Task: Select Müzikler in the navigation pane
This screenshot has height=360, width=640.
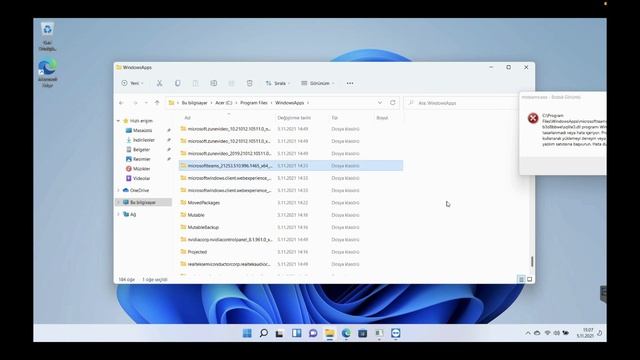Action: coord(142,169)
